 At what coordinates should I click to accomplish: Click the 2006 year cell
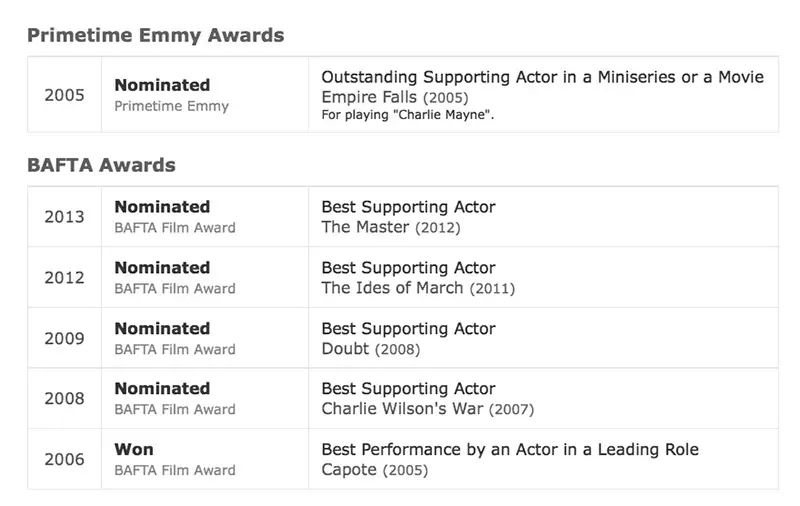tap(64, 459)
